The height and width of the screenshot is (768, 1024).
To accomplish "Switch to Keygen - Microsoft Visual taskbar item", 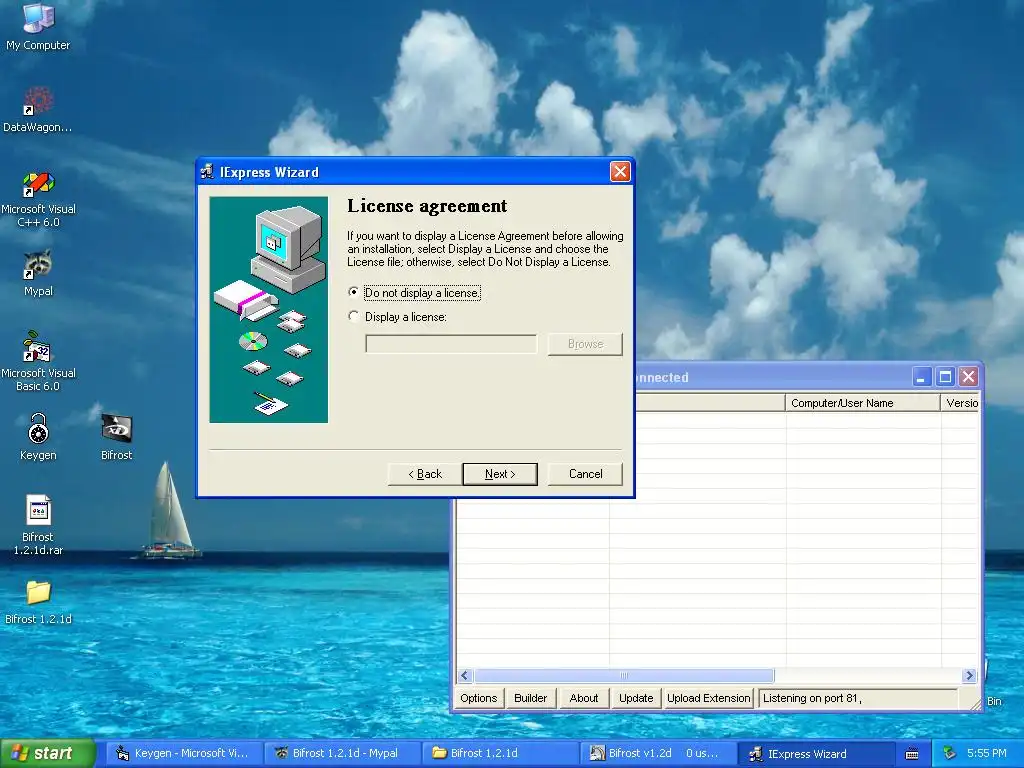I will click(184, 753).
